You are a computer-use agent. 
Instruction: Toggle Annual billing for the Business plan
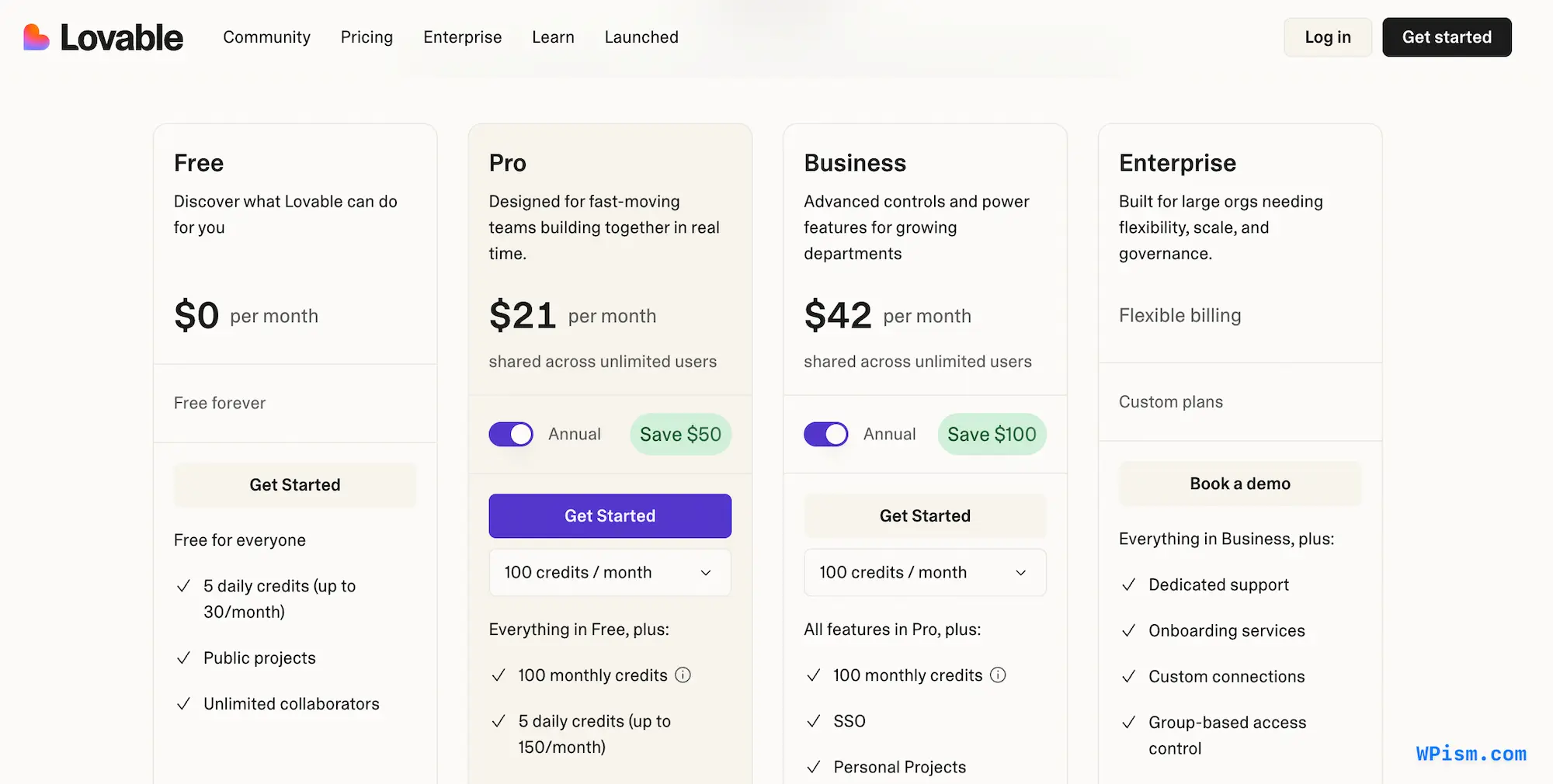coord(826,434)
